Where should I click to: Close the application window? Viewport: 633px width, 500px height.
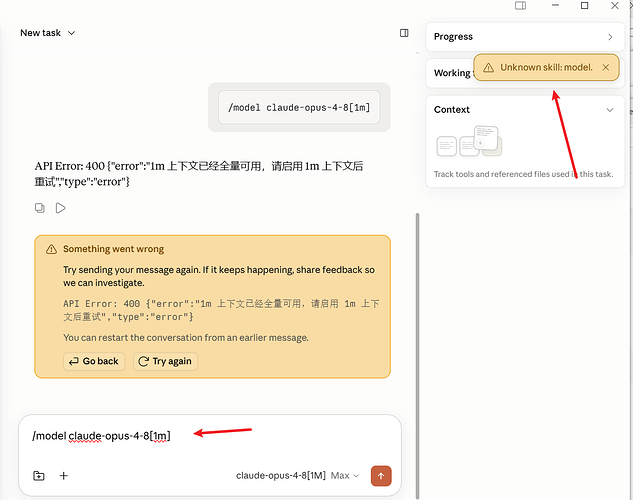615,6
